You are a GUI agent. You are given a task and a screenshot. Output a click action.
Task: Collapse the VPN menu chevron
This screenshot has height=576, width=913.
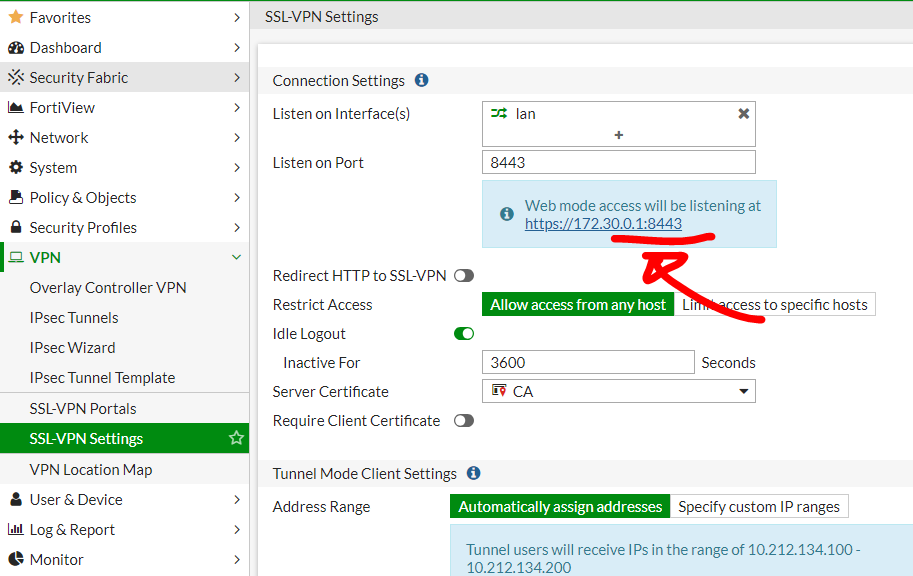point(236,257)
